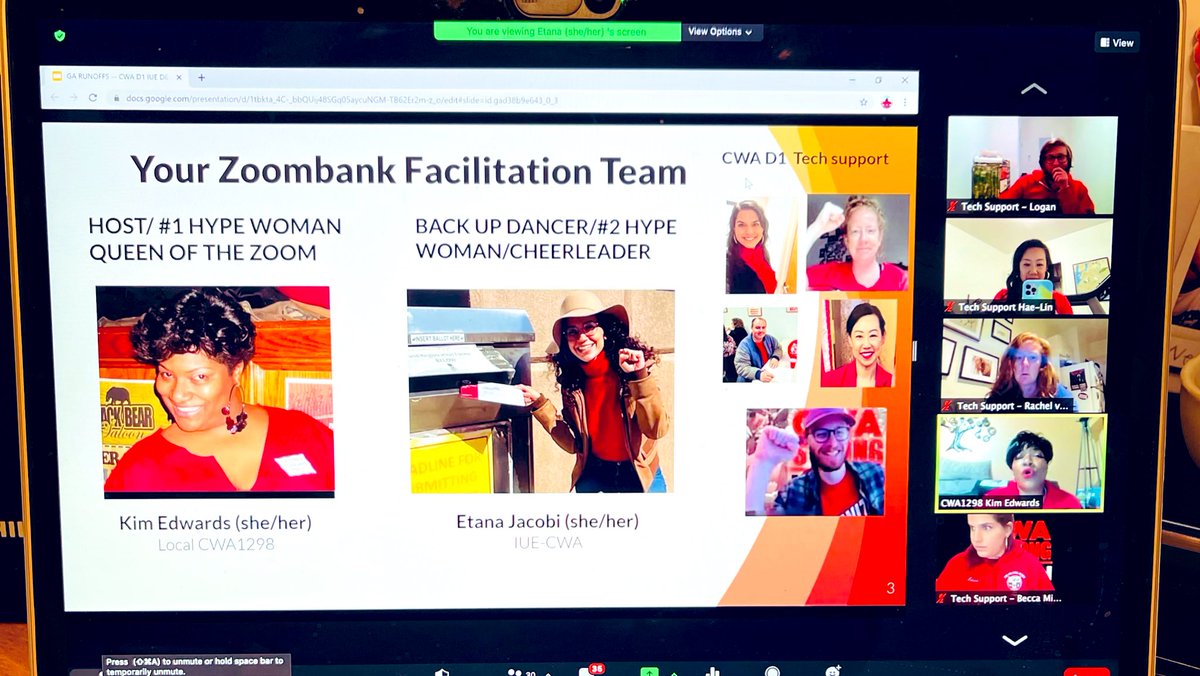This screenshot has height=676, width=1200.
Task: Click muted mic icon beside Rachel's name
Action: point(946,406)
